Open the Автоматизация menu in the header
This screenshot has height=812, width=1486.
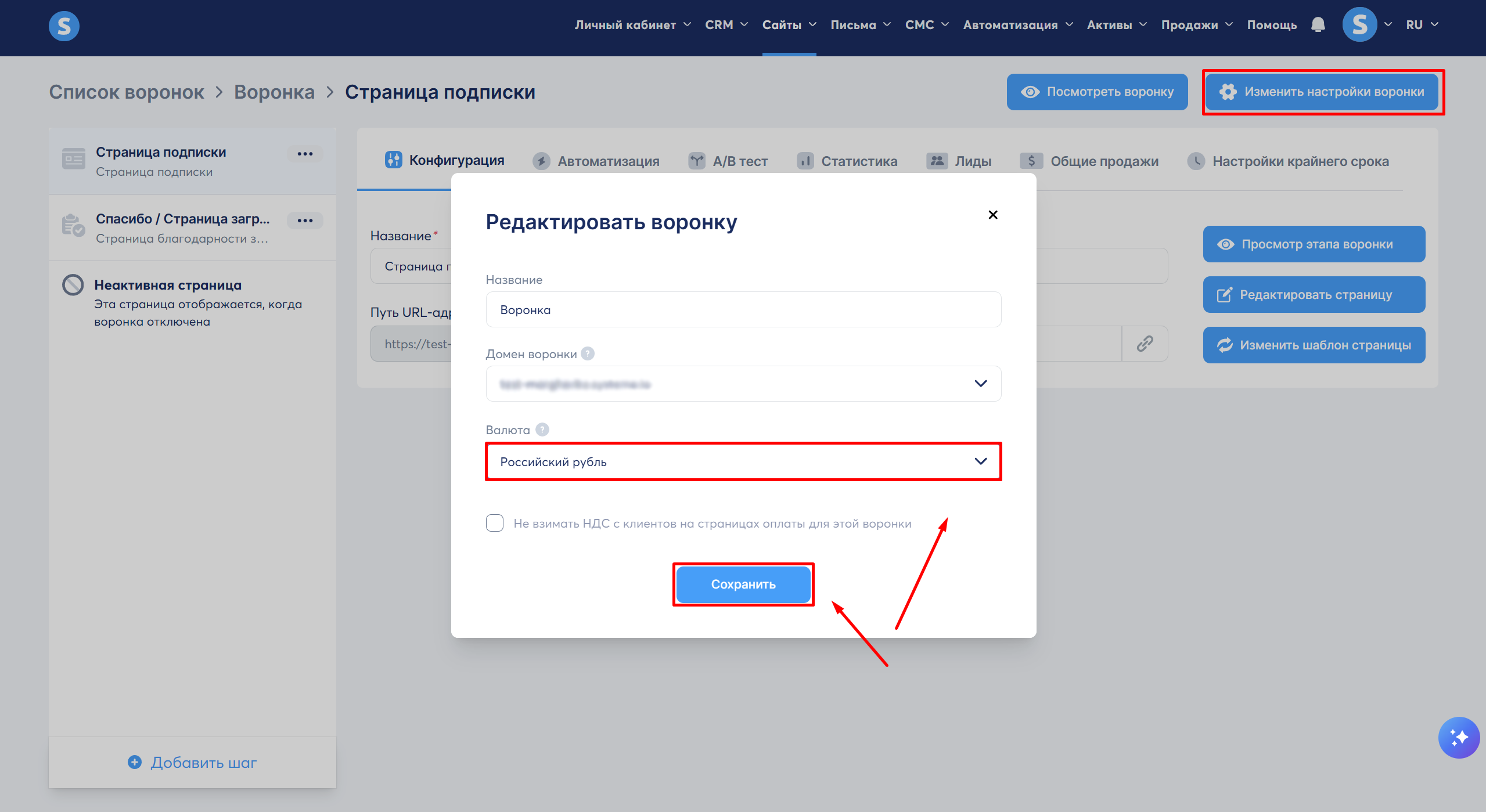[x=1017, y=25]
